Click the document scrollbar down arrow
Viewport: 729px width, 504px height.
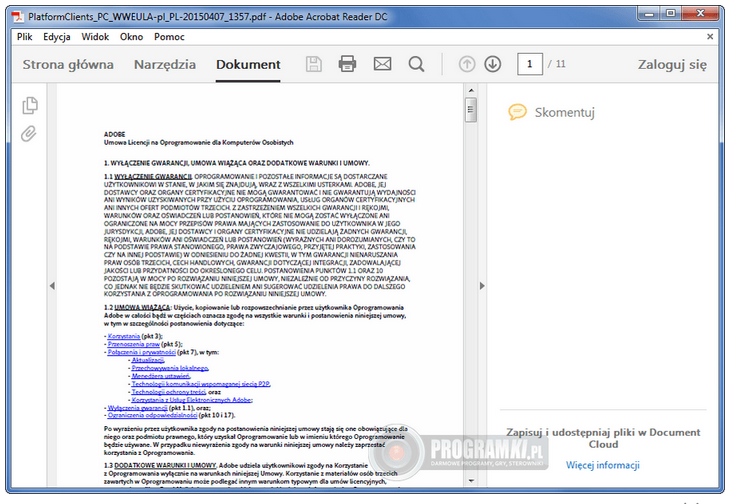tap(471, 481)
